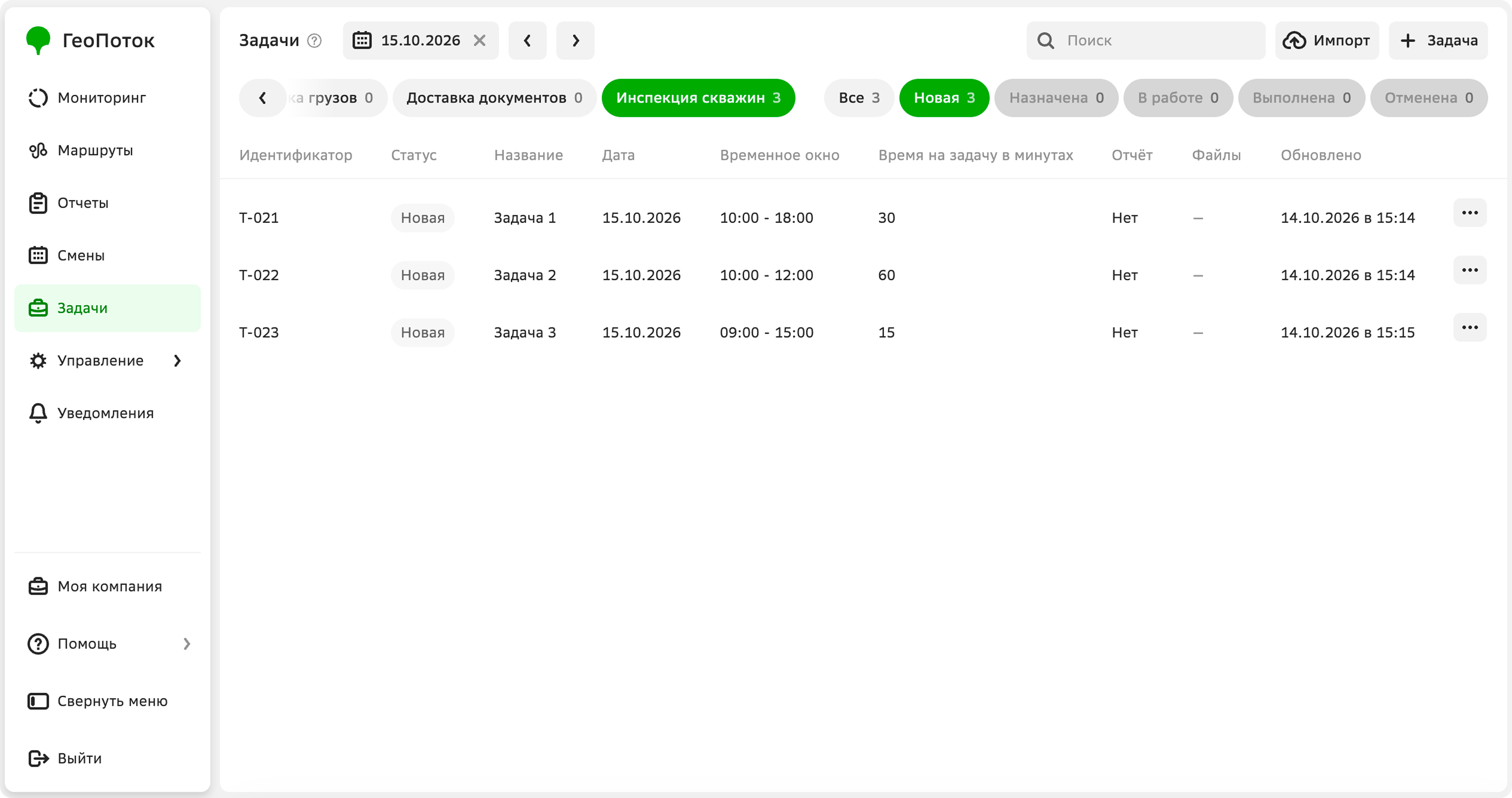The height and width of the screenshot is (798, 1512).
Task: Open Маршруты in the sidebar
Action: click(x=108, y=151)
